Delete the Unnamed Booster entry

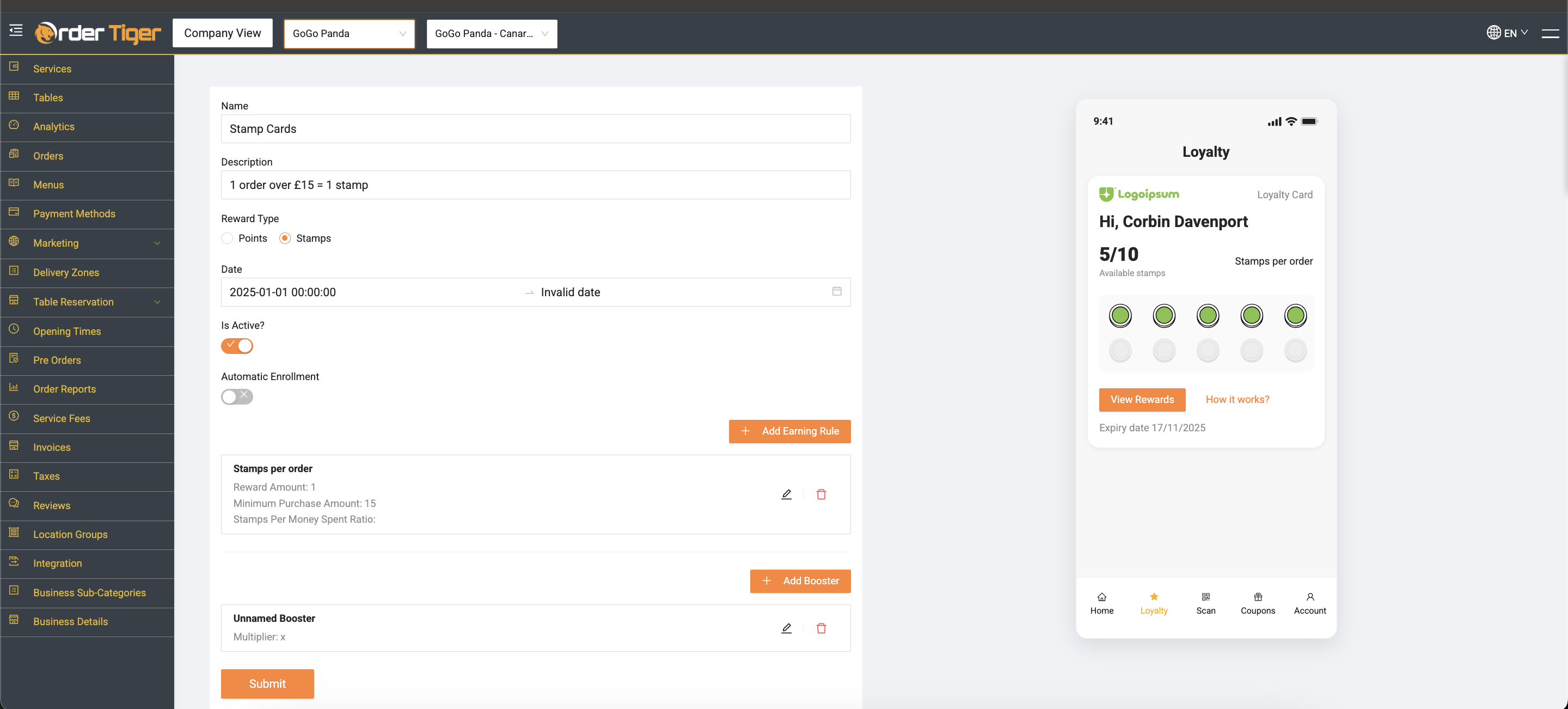tap(820, 628)
